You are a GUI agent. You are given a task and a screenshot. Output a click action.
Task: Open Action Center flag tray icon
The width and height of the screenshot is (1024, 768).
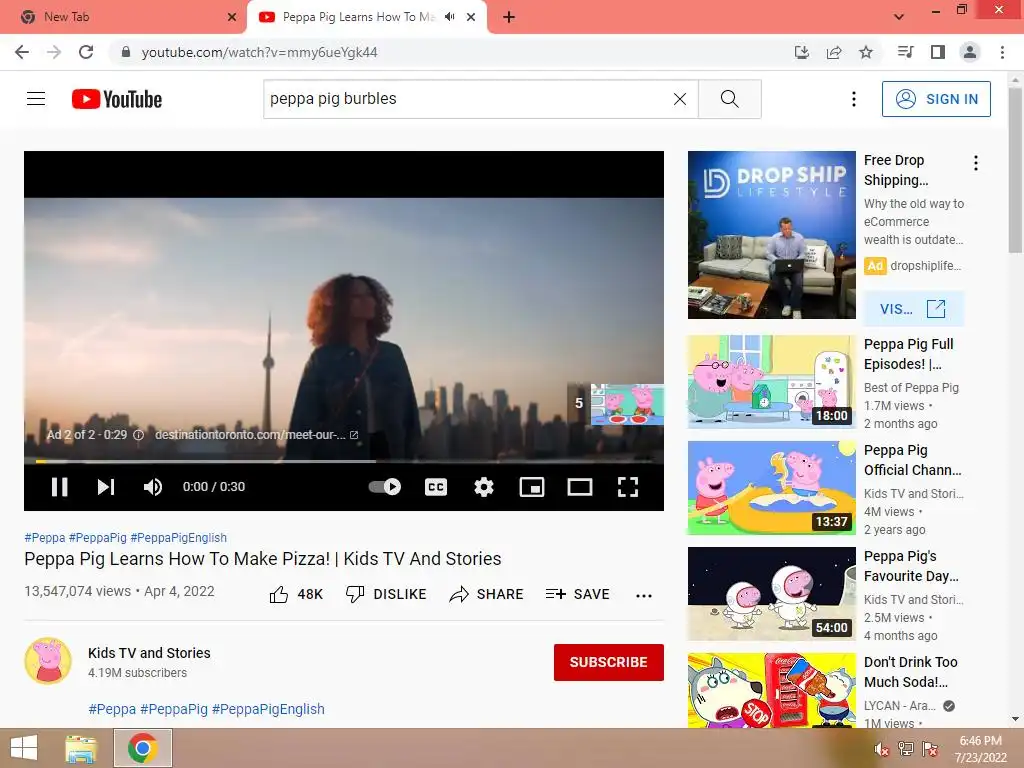point(930,749)
